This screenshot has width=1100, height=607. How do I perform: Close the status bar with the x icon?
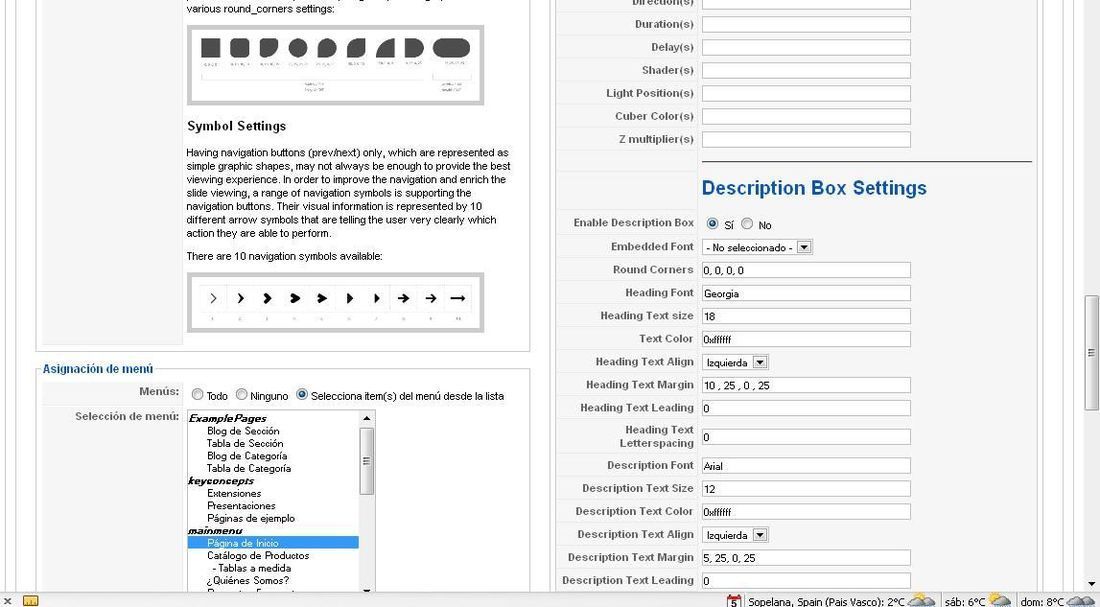8,601
